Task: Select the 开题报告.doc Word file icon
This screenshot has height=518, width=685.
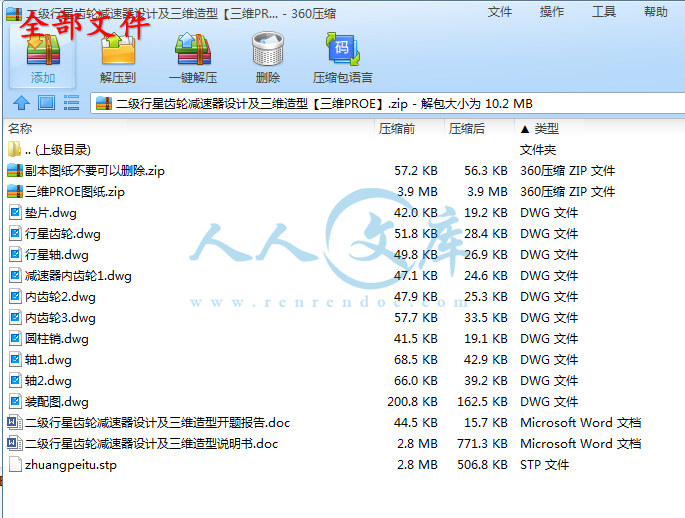Action: [x=15, y=422]
